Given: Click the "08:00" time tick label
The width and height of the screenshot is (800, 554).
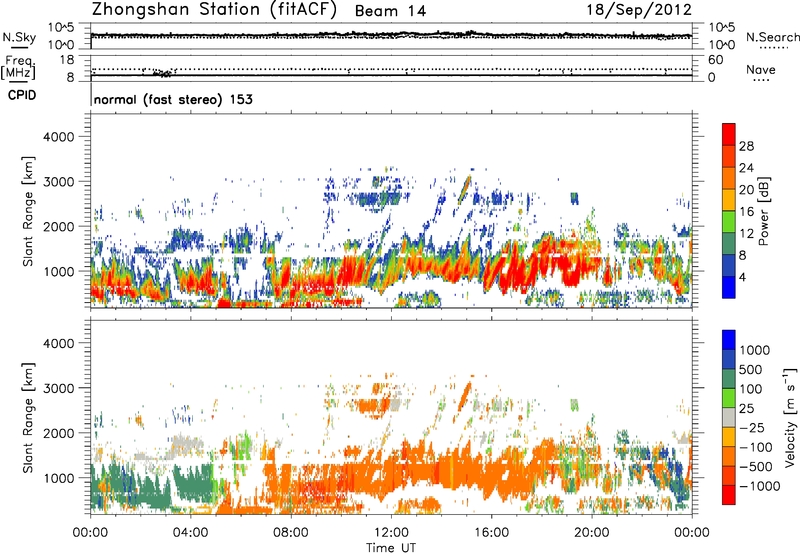Looking at the screenshot, I should (291, 533).
